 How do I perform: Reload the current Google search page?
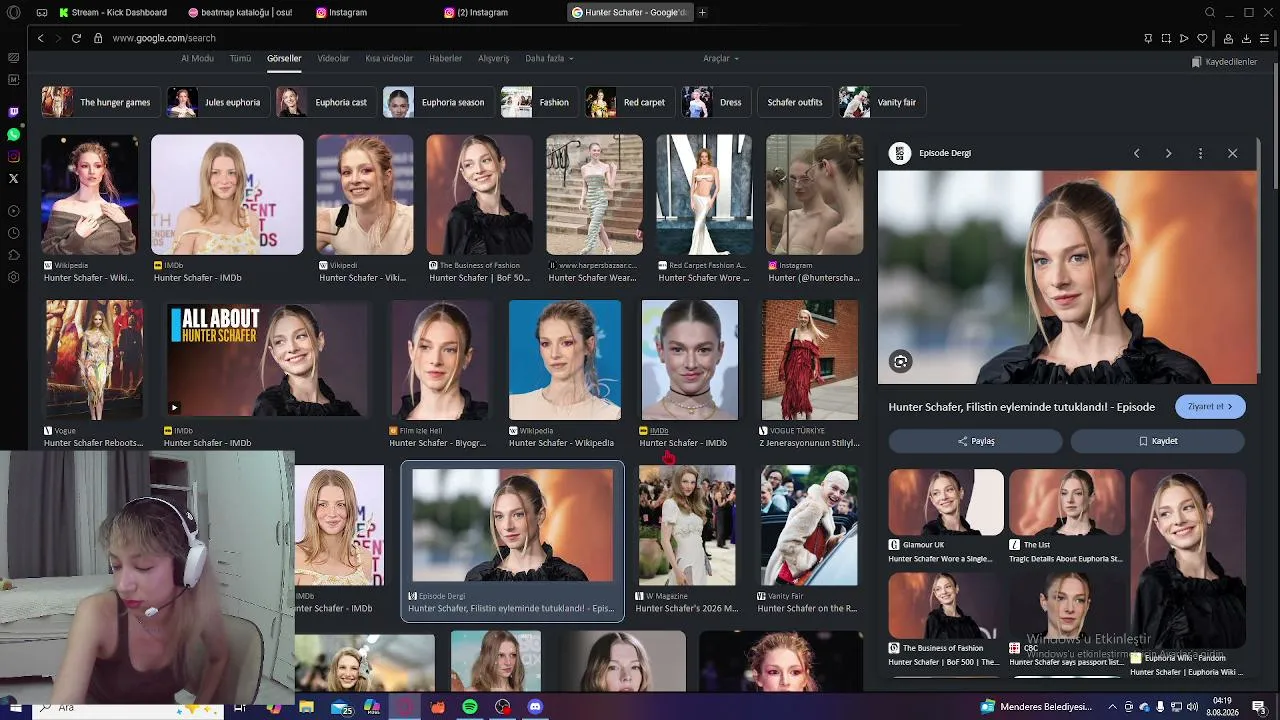(76, 38)
